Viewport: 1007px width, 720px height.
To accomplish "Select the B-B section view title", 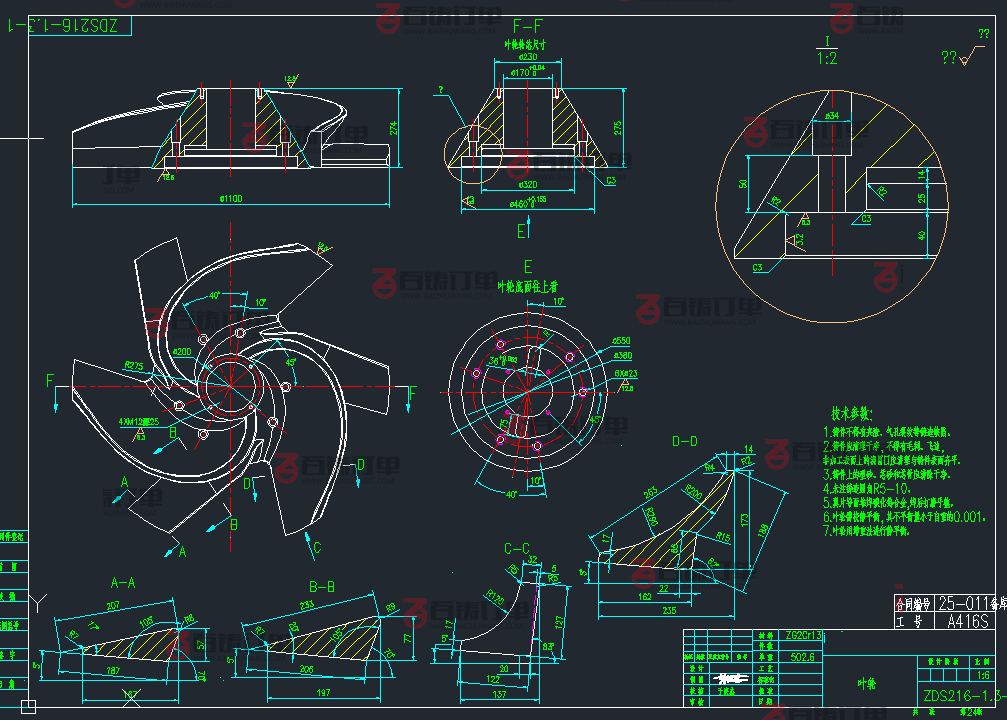I will (x=321, y=587).
